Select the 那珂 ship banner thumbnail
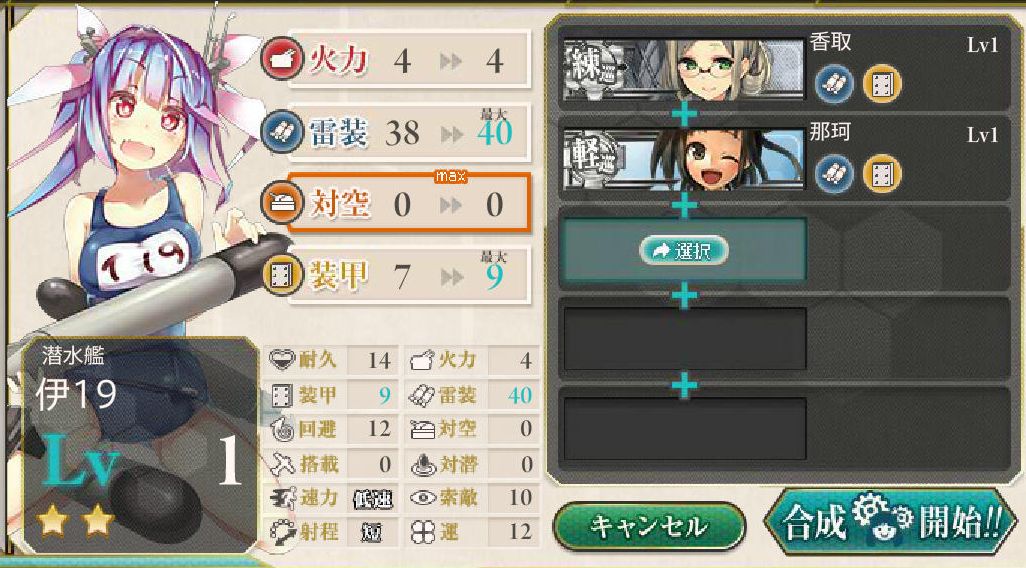The image size is (1026, 568). [x=684, y=160]
